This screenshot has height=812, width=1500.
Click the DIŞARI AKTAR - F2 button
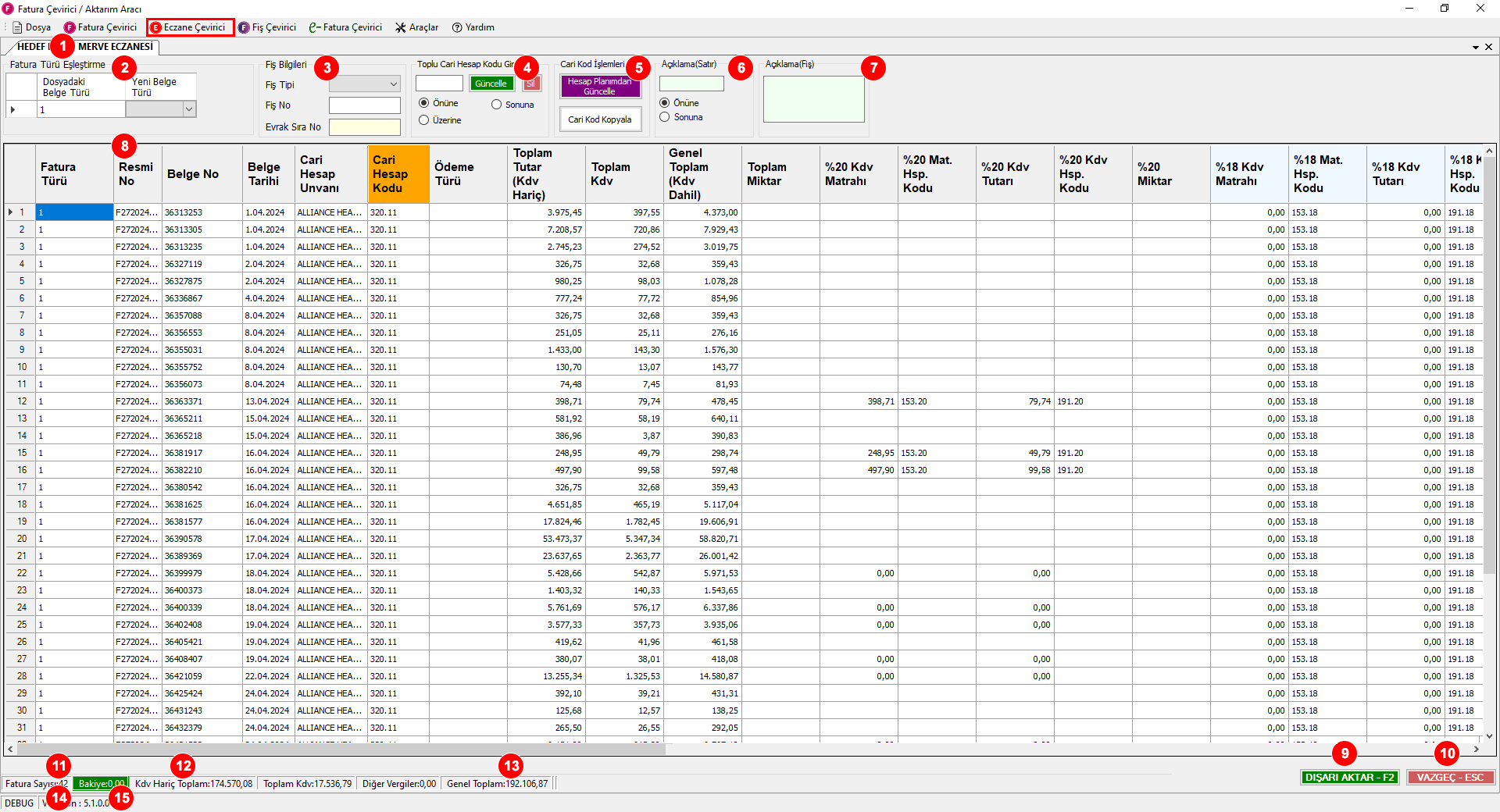tap(1349, 778)
